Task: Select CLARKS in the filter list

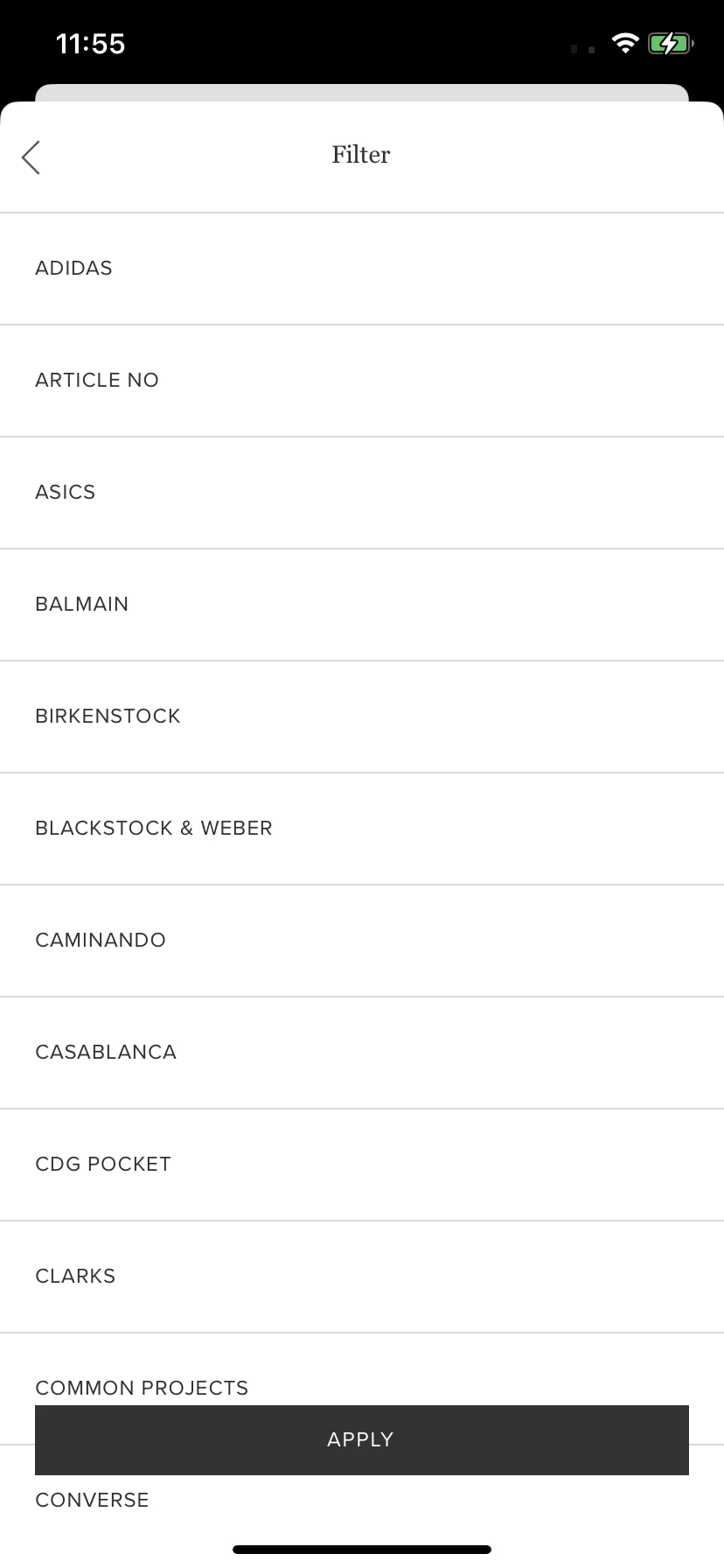Action: click(362, 1277)
